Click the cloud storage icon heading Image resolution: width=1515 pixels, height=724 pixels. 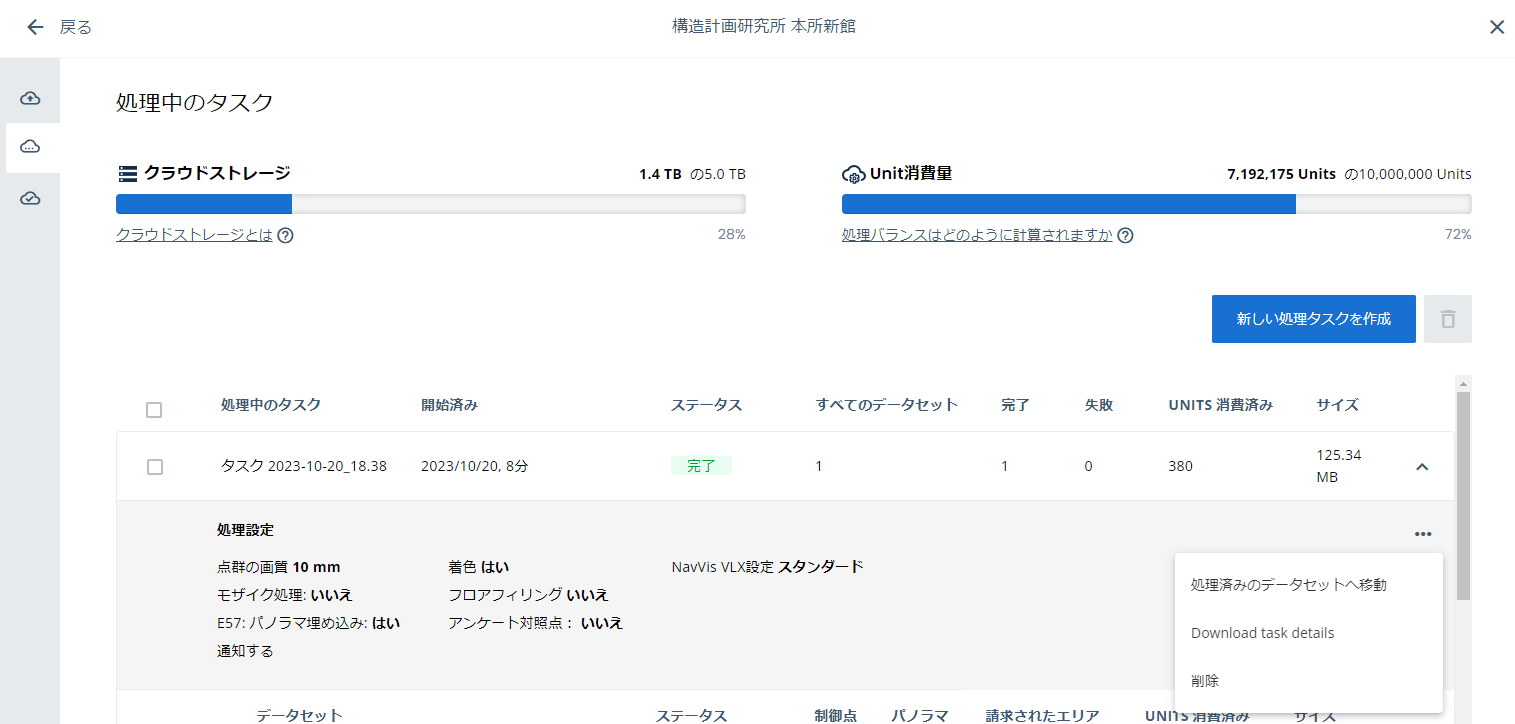tap(127, 174)
